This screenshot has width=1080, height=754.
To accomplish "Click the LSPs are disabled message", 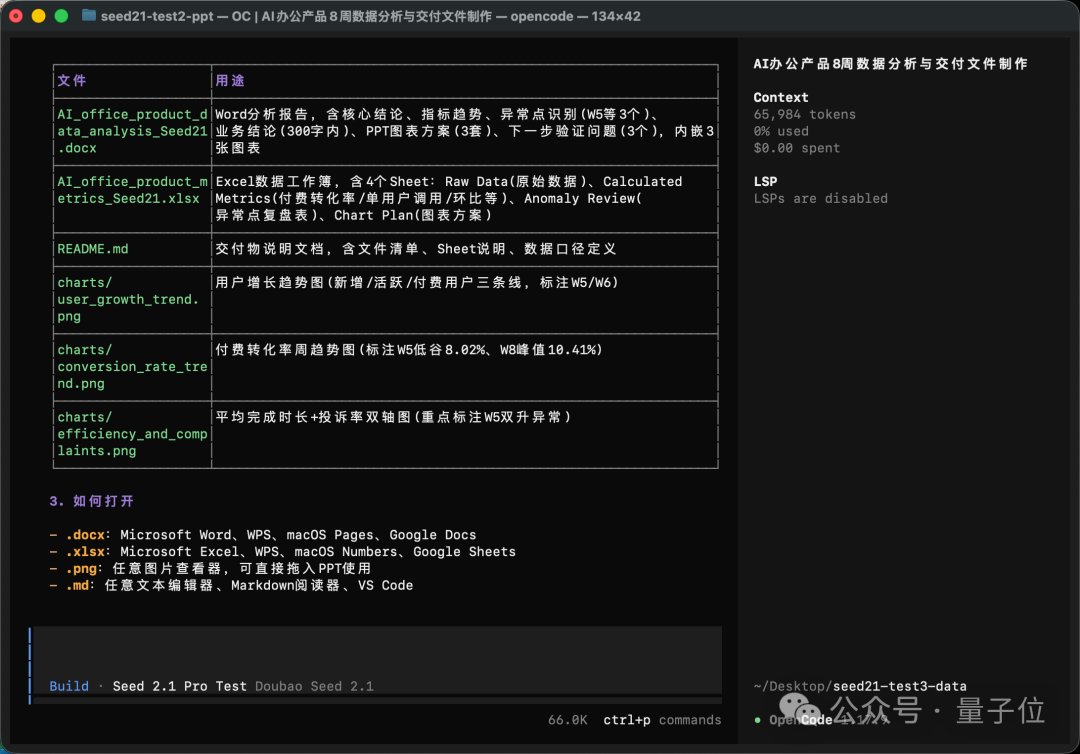I will click(820, 198).
